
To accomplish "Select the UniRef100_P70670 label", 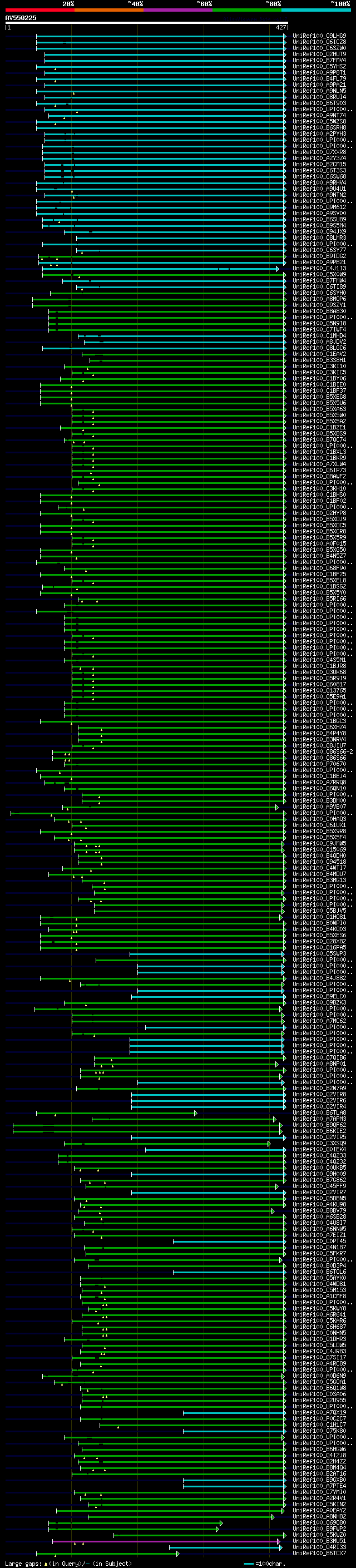I will pos(319,764).
